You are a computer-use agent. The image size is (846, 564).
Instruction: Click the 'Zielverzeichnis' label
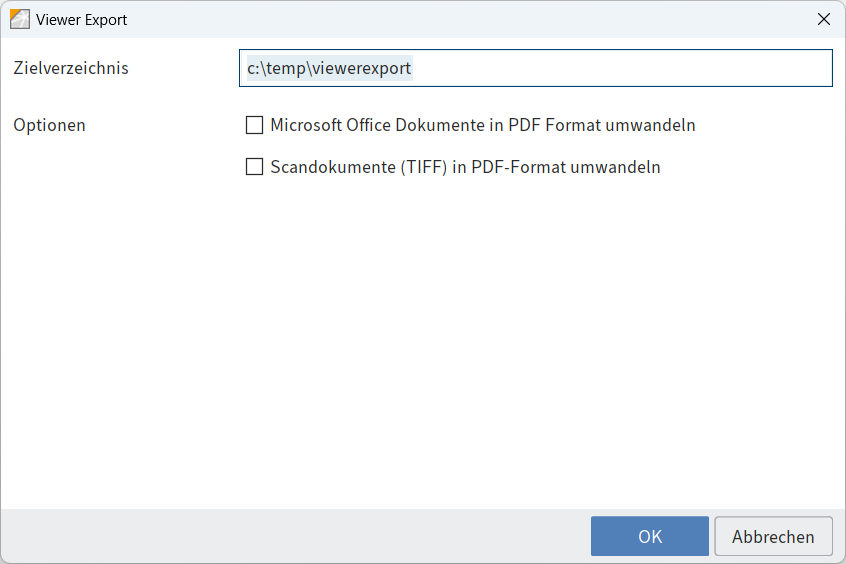click(71, 69)
